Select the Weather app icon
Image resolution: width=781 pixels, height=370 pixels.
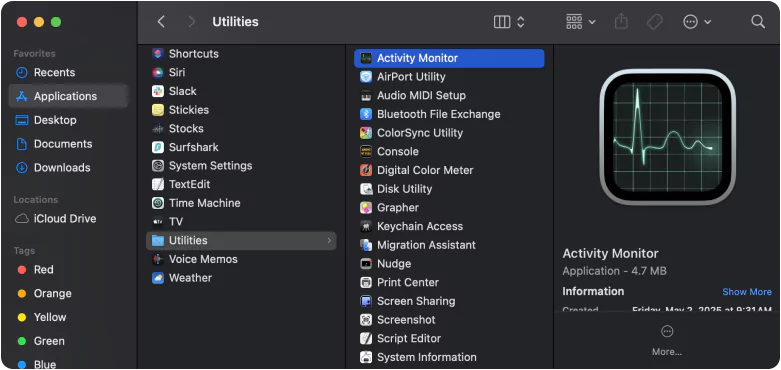[158, 278]
